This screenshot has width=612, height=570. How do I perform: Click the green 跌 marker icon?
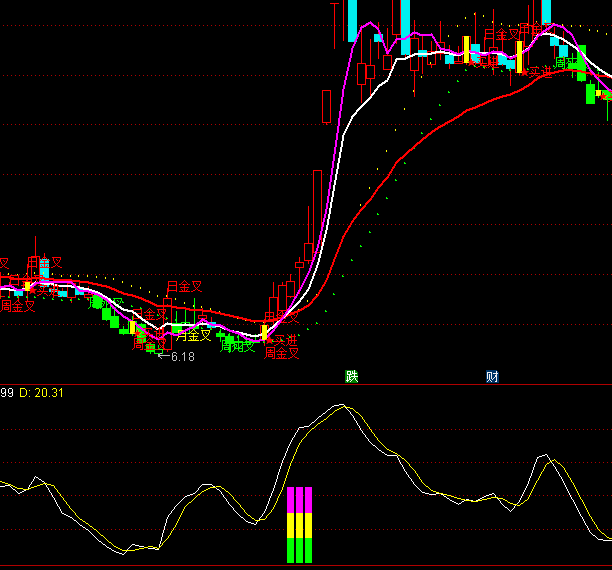tap(351, 376)
